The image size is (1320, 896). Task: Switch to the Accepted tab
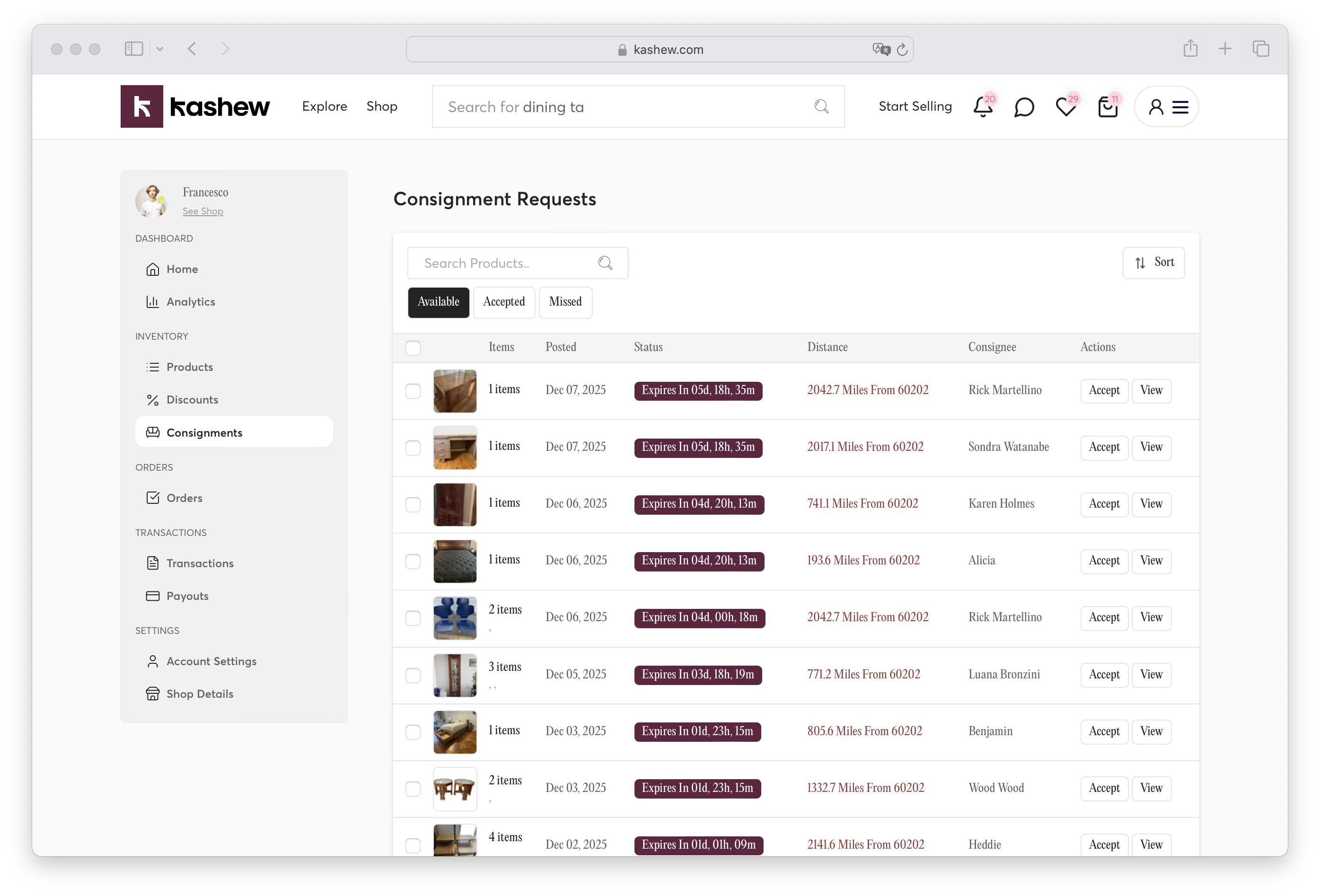click(x=504, y=302)
